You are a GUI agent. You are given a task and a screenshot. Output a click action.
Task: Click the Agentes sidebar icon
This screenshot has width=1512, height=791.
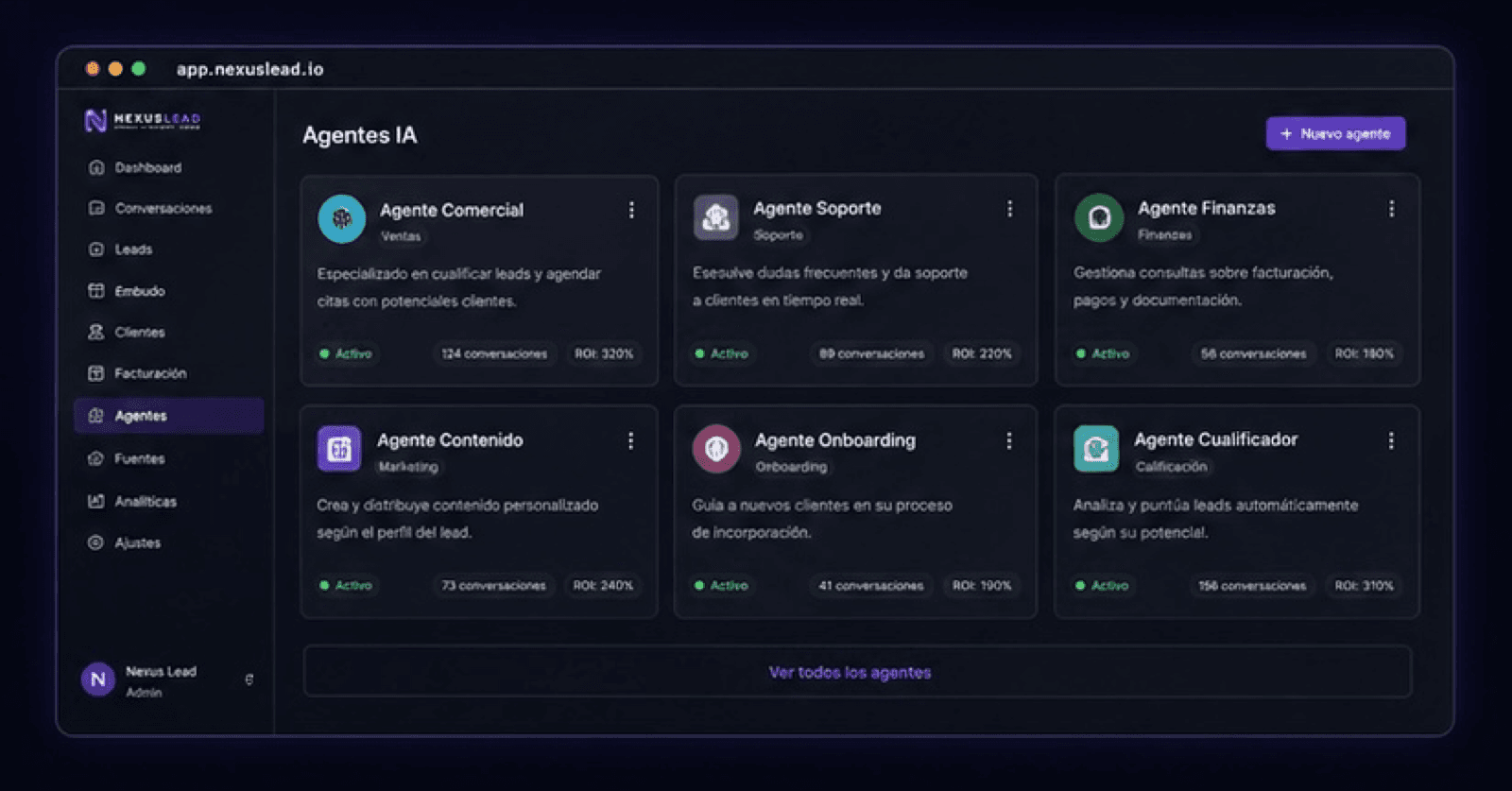95,416
